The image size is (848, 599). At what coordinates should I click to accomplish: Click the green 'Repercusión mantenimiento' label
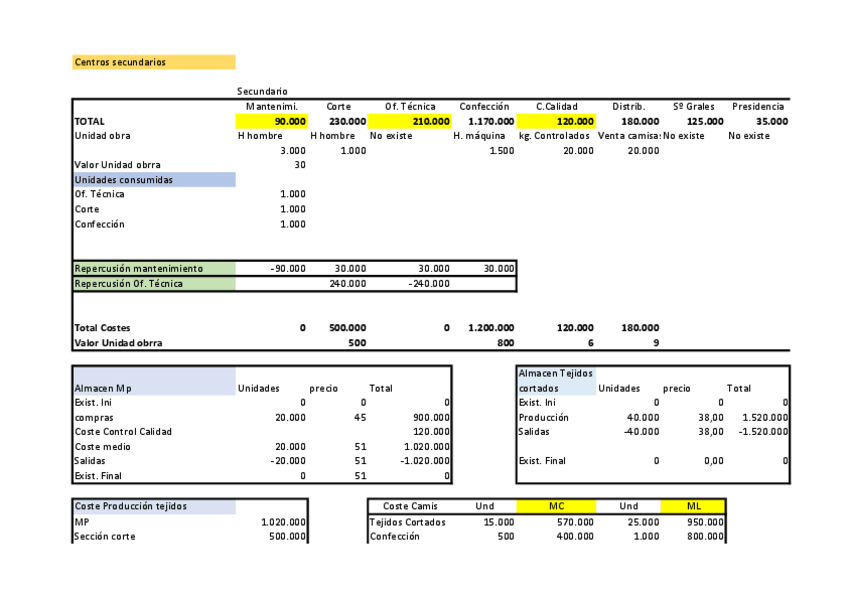tap(153, 268)
